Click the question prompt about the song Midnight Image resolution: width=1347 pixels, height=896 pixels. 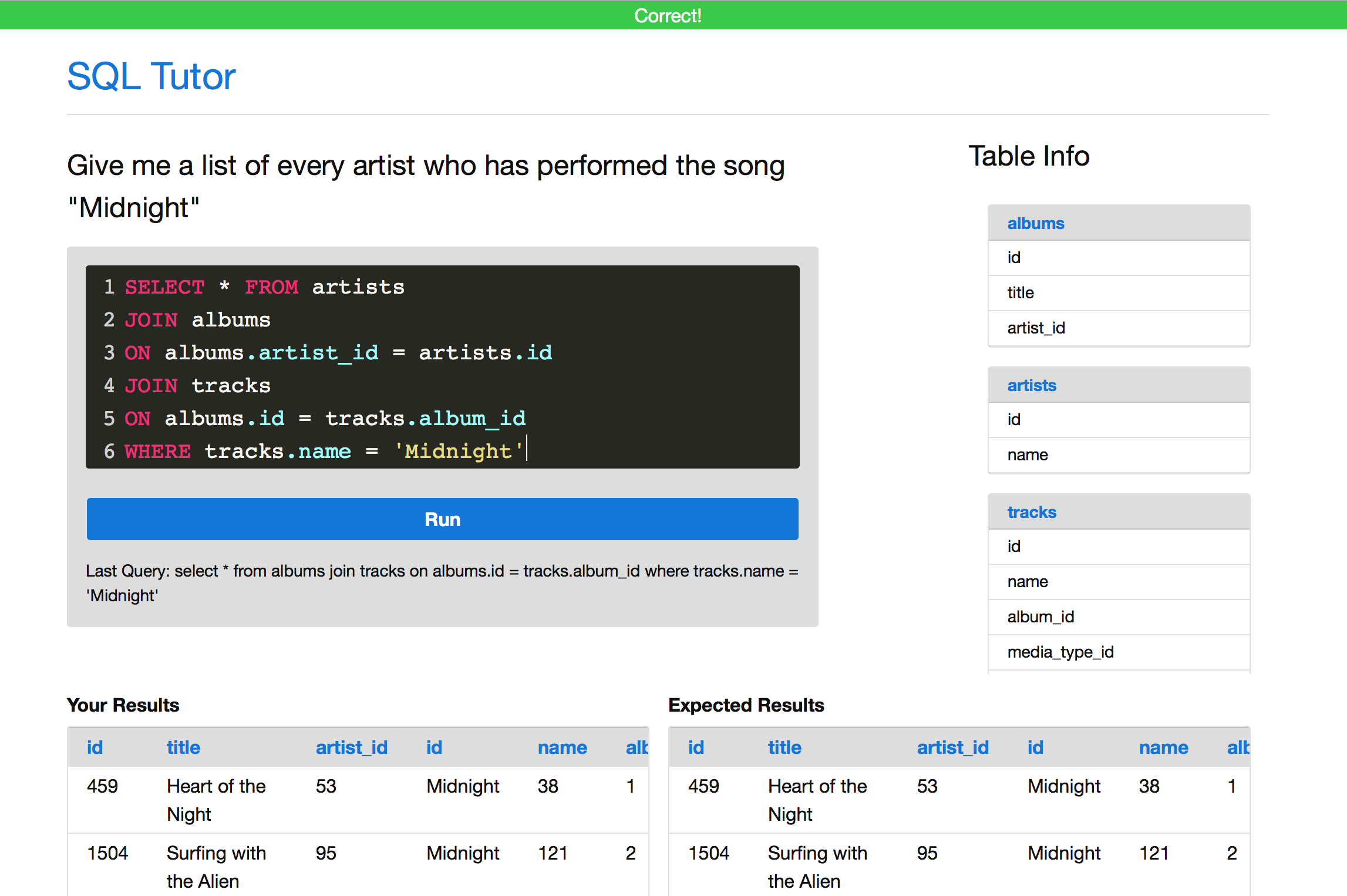pos(426,186)
